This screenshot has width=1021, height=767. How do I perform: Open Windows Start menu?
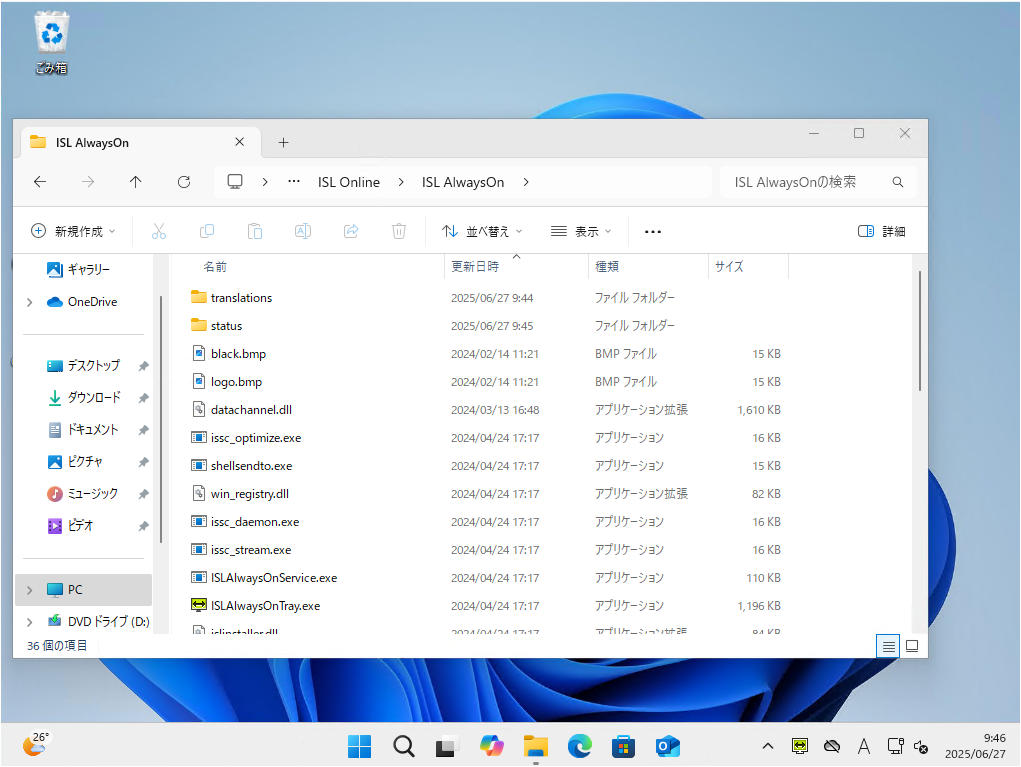click(359, 746)
